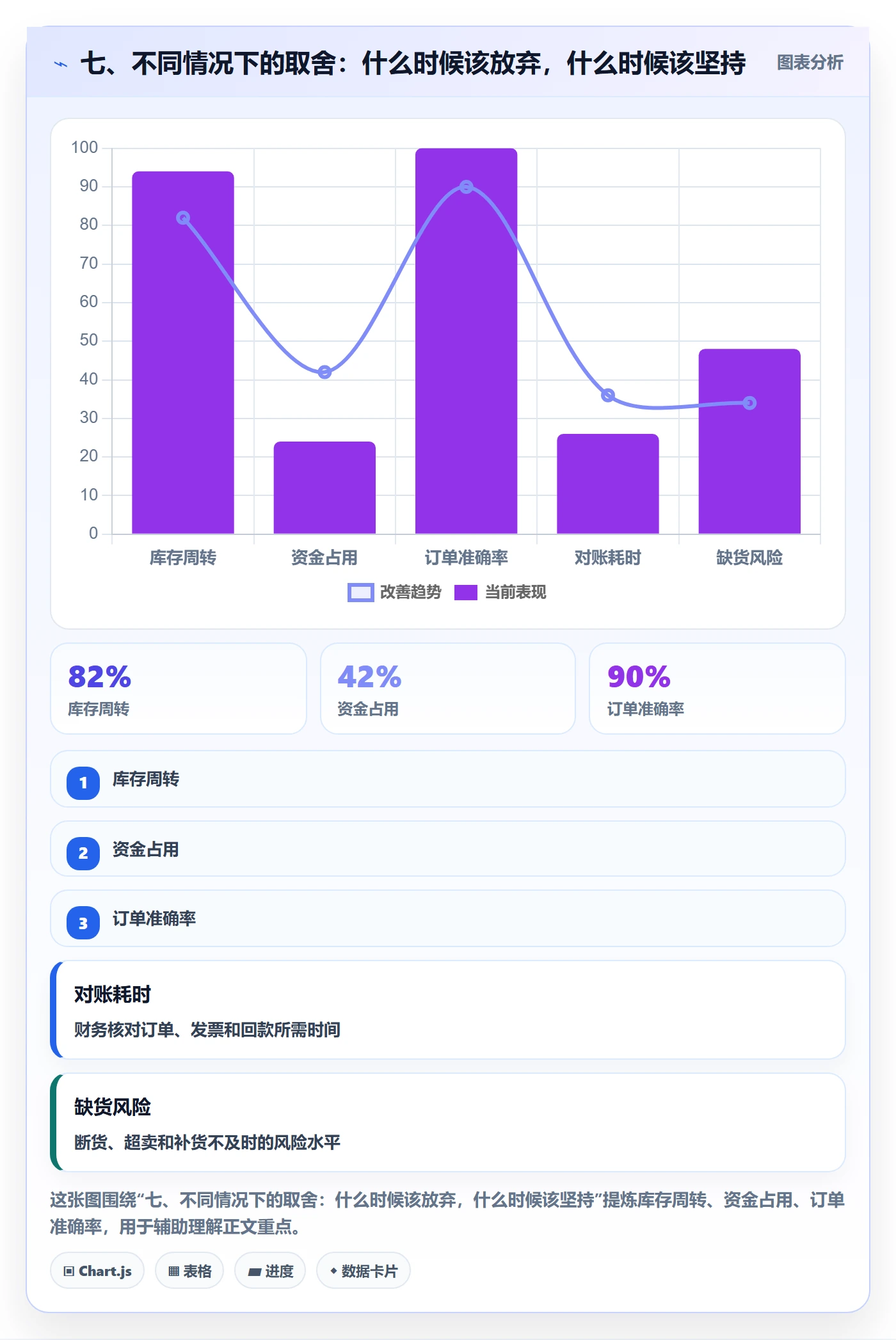Click the 图表分析 label in the header
The image size is (896, 1340).
(810, 63)
